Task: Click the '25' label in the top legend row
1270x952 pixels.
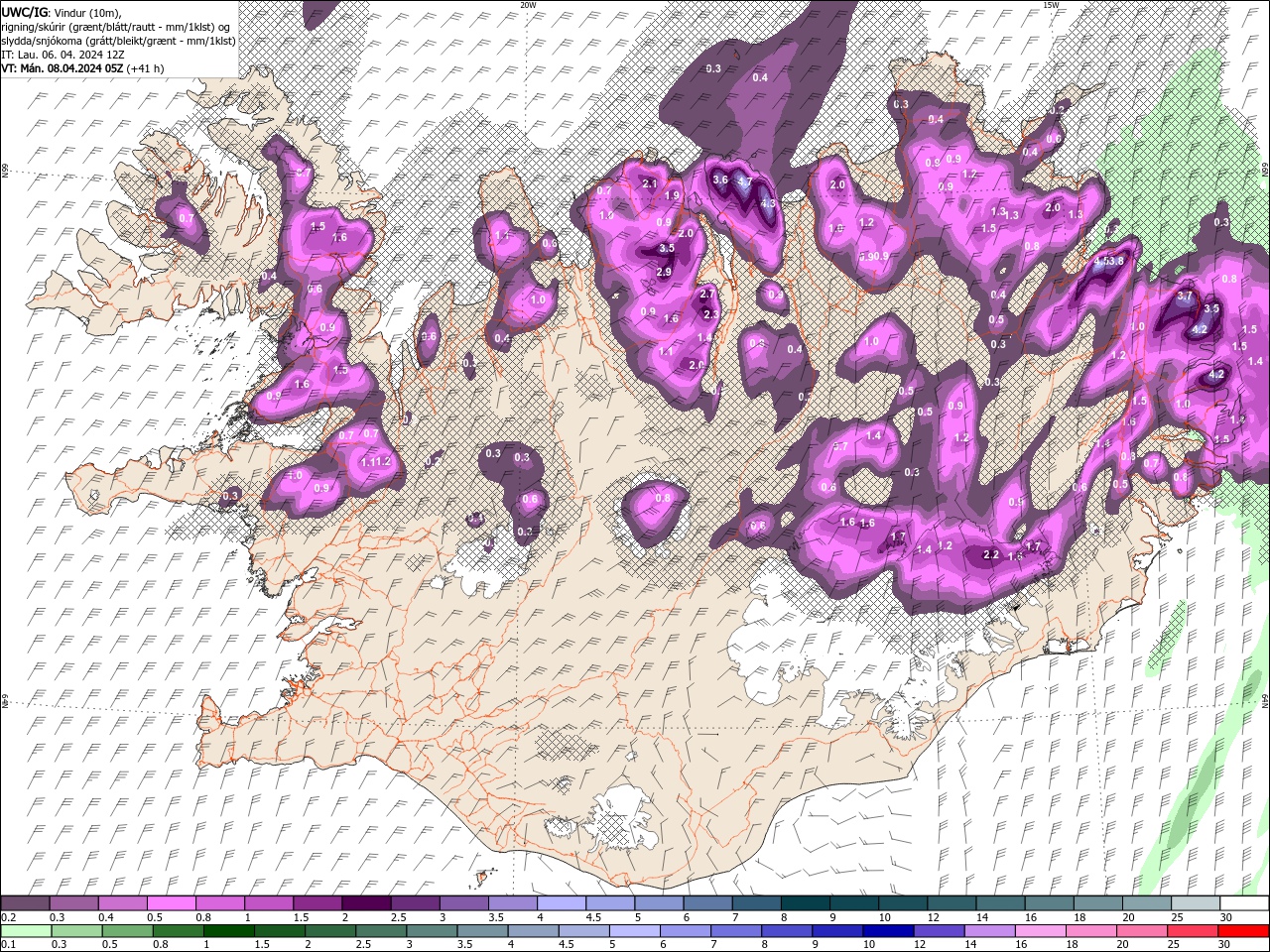Action: click(1178, 917)
